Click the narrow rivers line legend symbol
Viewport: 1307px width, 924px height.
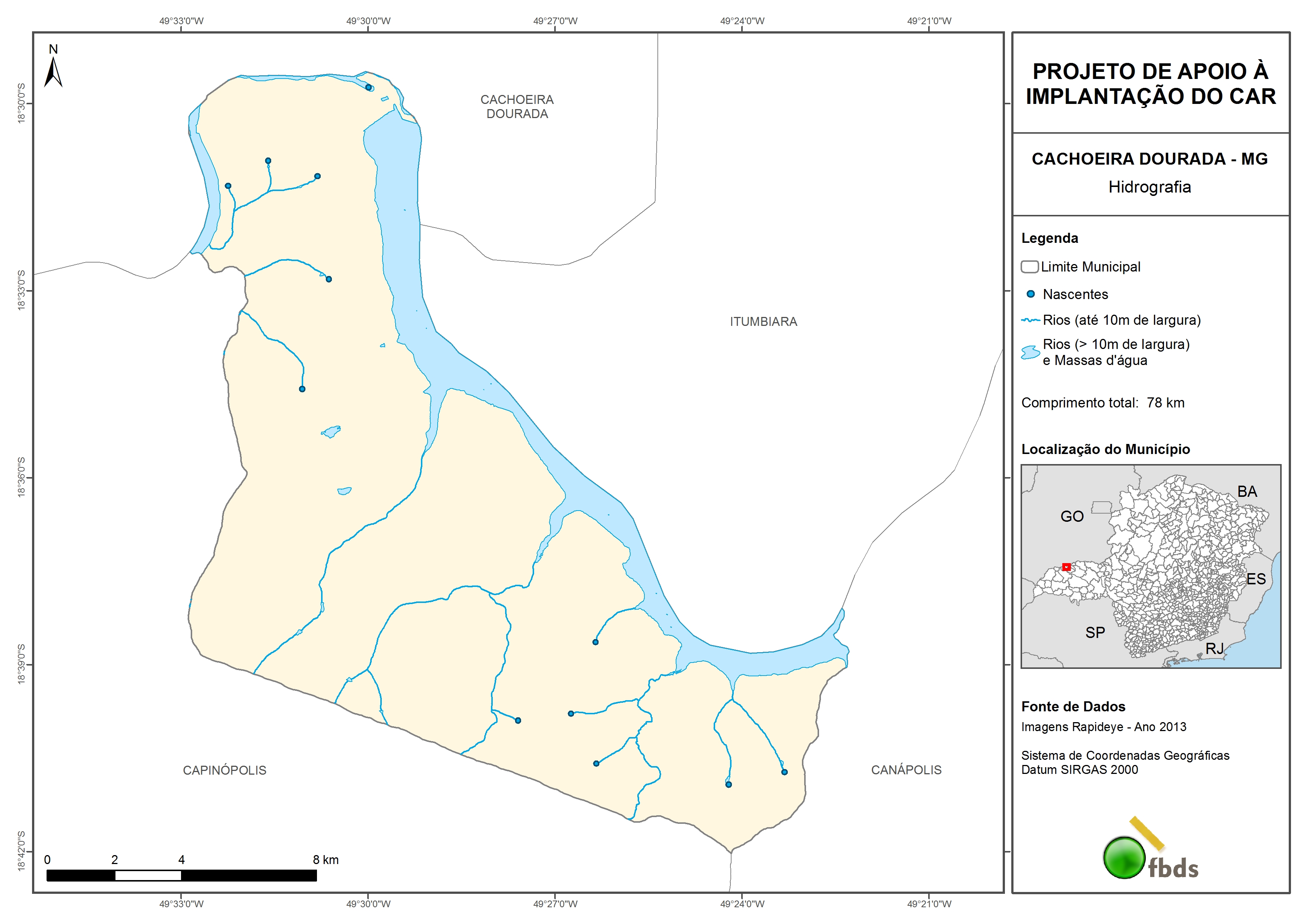click(1030, 321)
